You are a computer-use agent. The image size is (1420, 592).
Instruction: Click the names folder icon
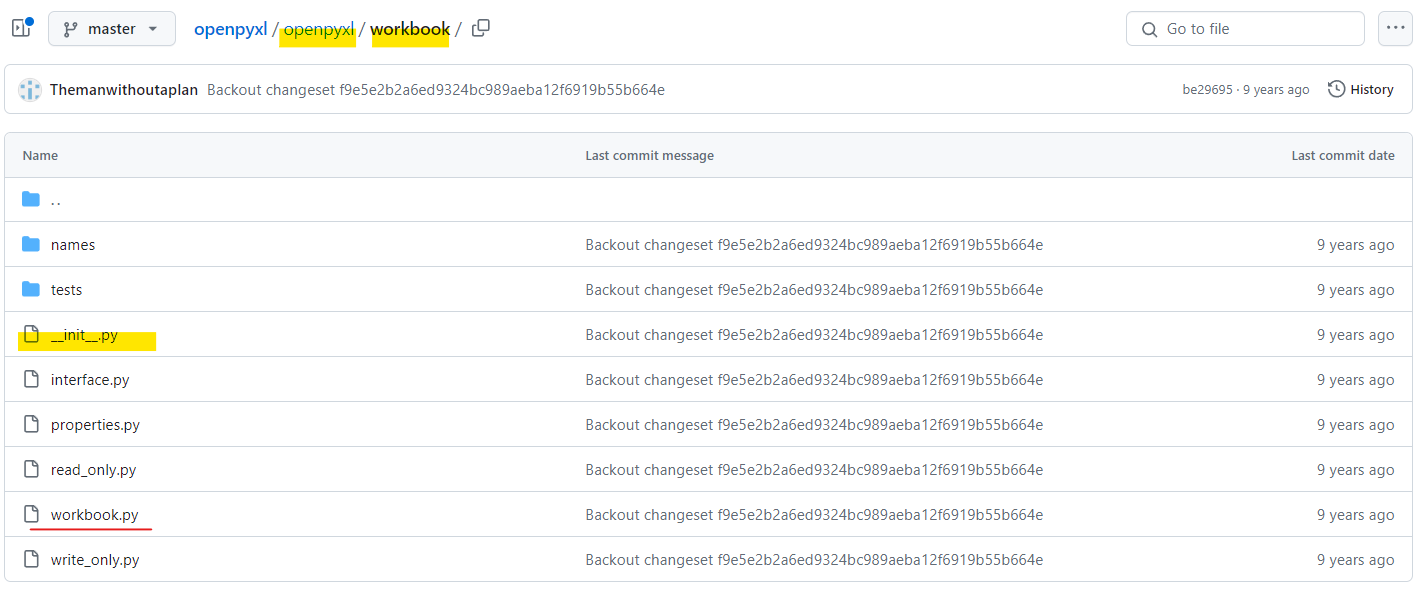tap(31, 244)
